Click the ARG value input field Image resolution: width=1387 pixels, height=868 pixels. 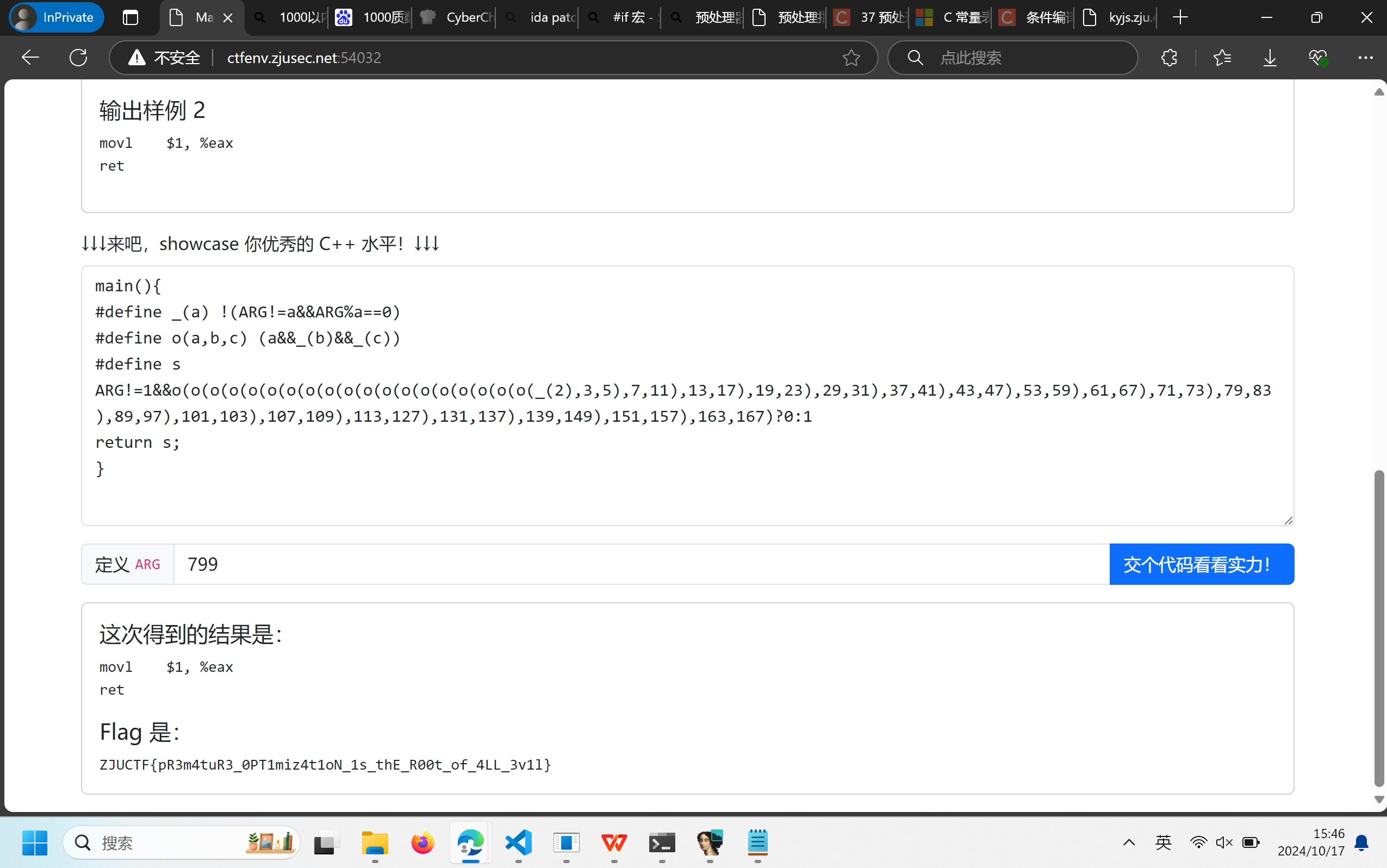point(640,564)
